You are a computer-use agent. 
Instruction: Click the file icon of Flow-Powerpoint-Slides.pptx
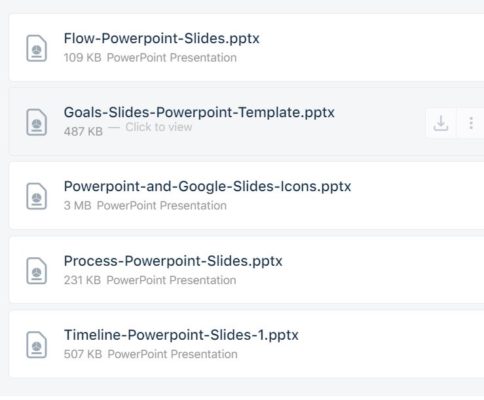(37, 48)
